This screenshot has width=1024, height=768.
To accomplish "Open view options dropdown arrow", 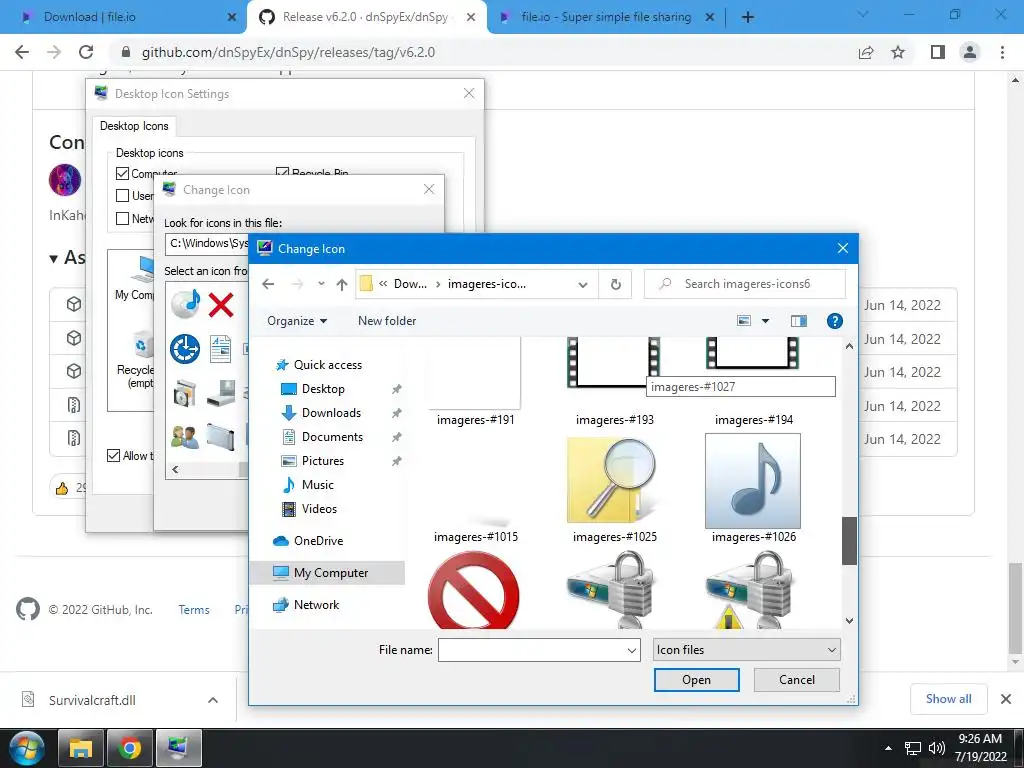I will [x=765, y=321].
